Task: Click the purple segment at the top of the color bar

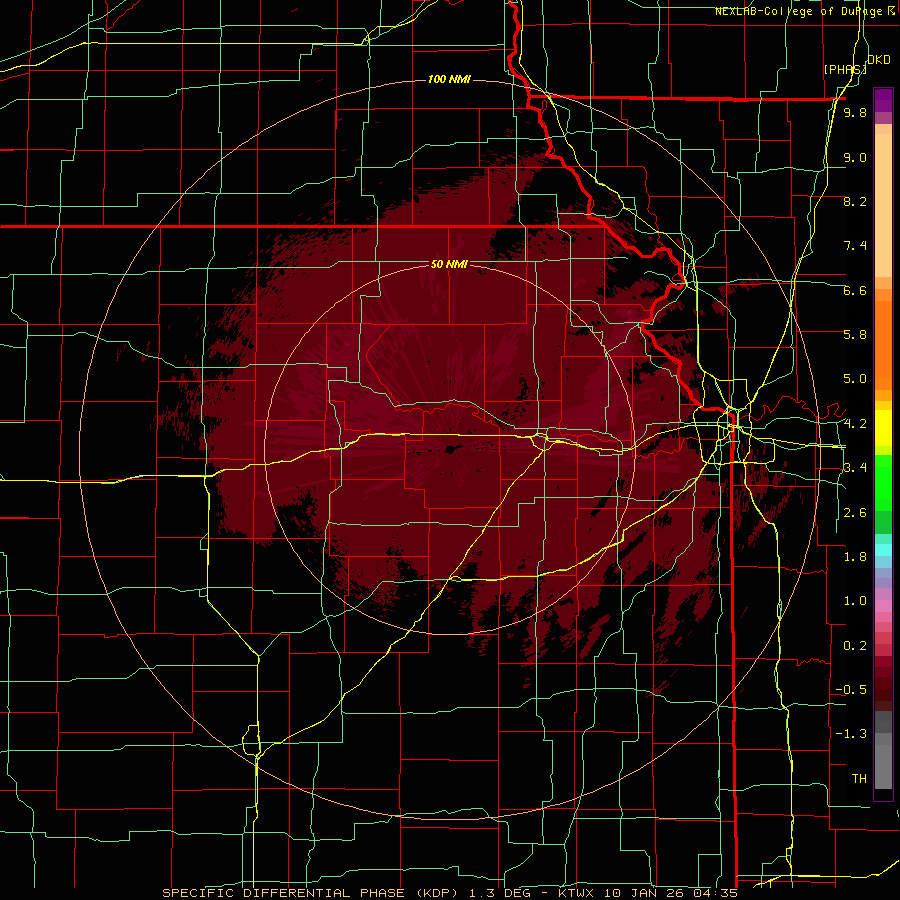Action: (x=883, y=100)
